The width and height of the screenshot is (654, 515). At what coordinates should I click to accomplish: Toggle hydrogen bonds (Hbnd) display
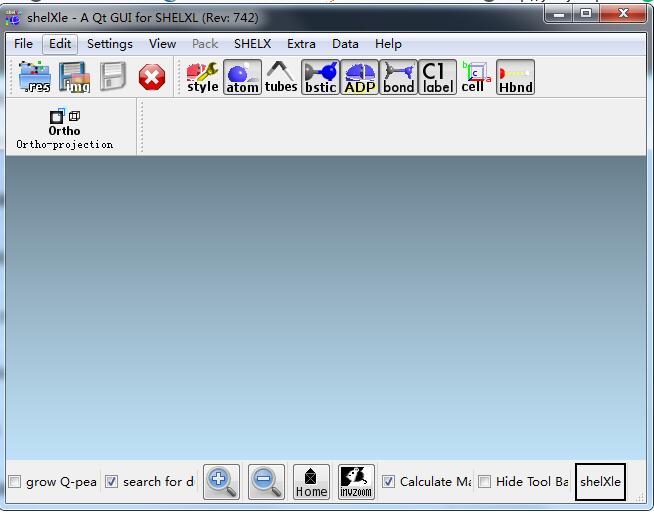[516, 77]
